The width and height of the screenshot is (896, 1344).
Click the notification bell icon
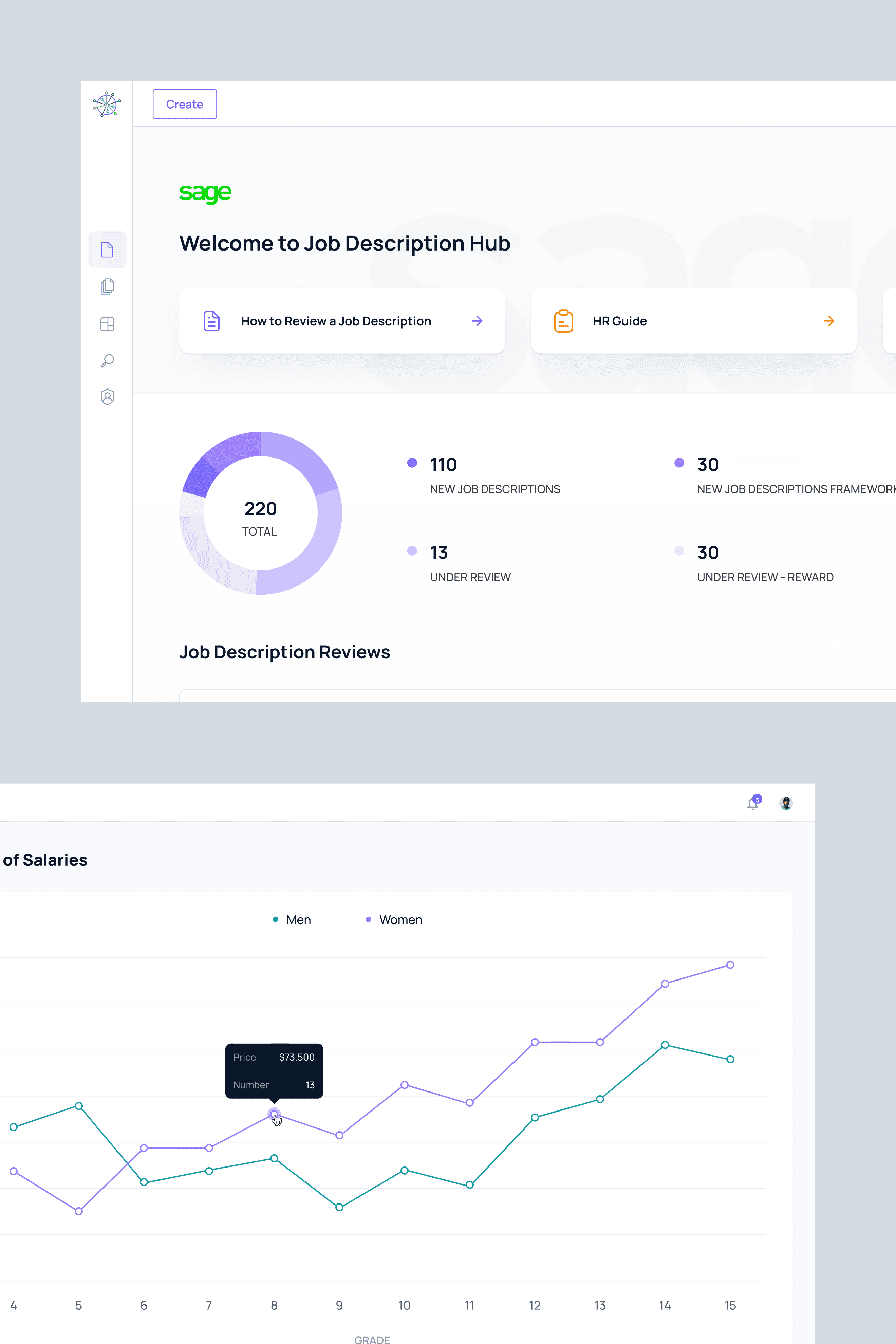pyautogui.click(x=753, y=803)
